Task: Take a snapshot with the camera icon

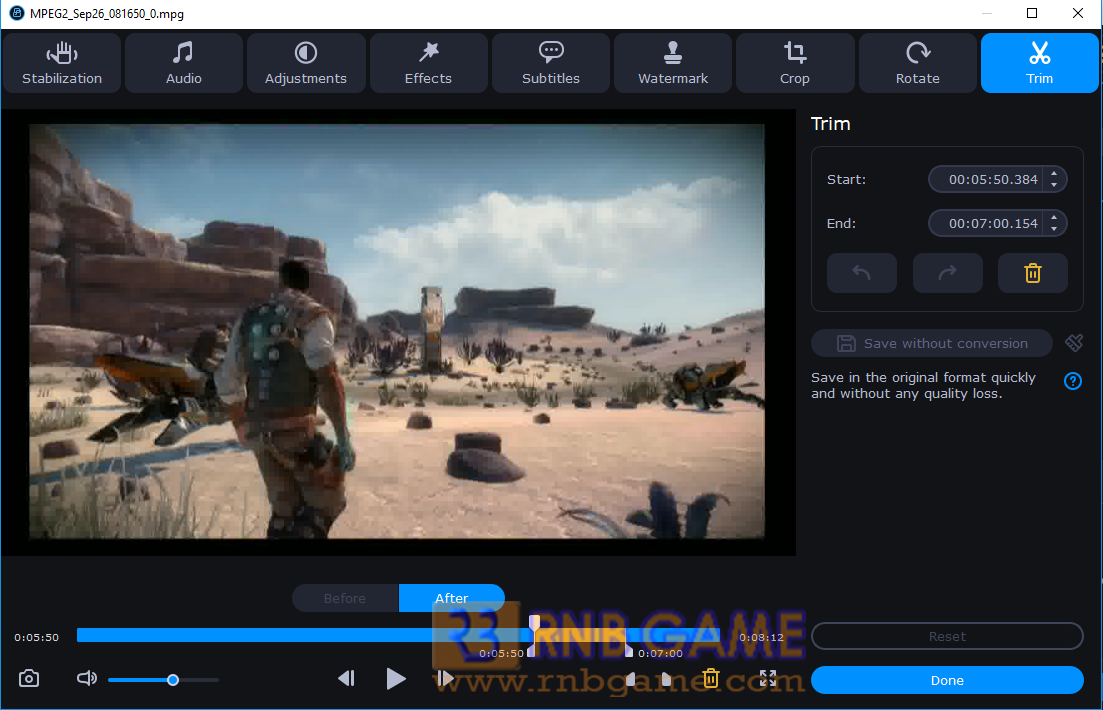Action: [29, 678]
